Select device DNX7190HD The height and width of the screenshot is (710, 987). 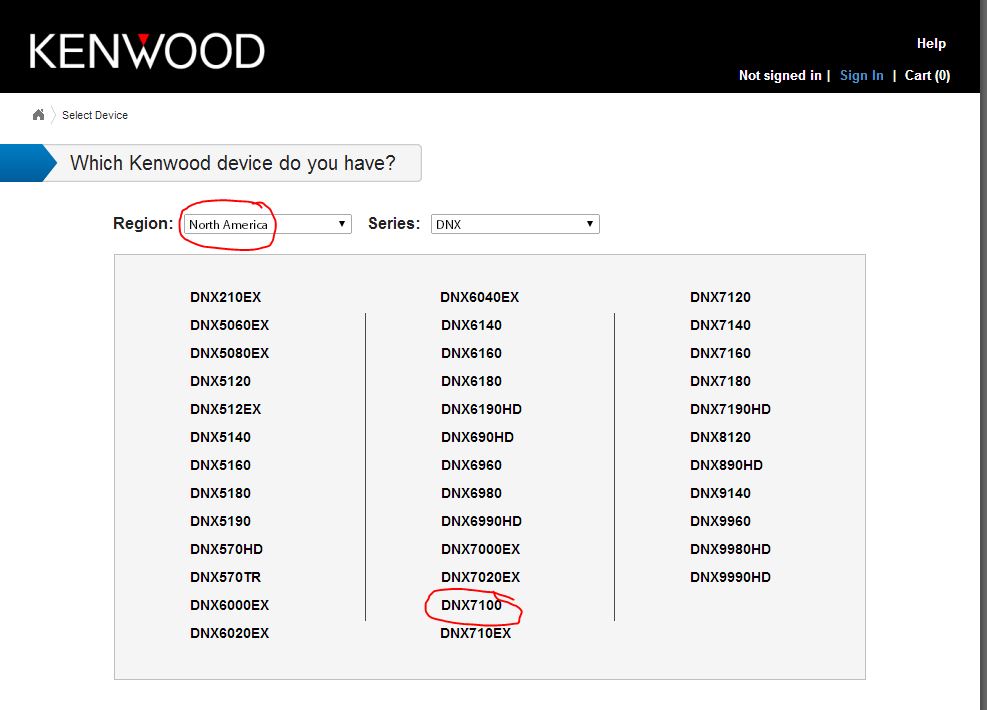(x=730, y=409)
